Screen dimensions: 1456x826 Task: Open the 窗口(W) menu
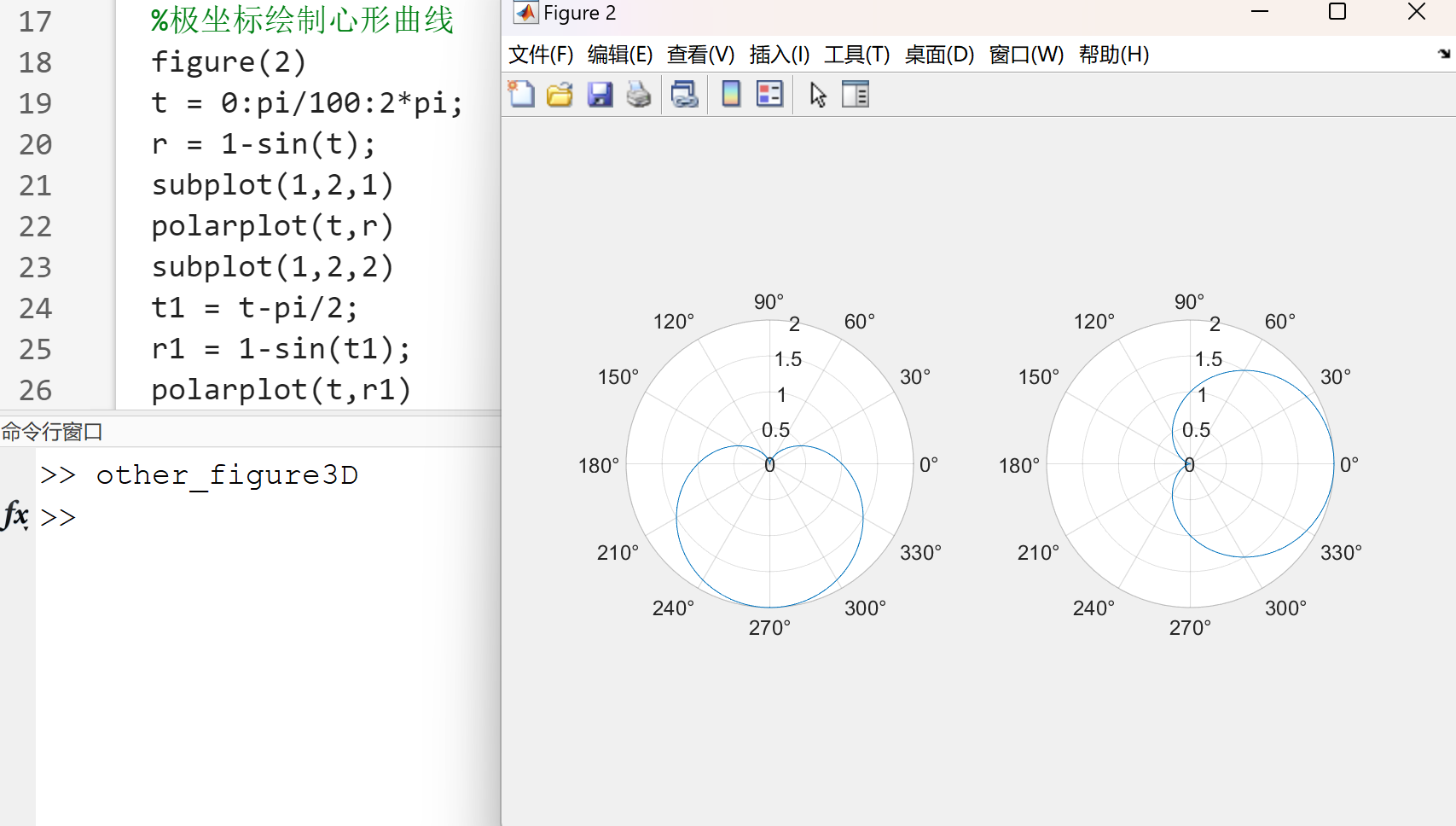point(1026,55)
